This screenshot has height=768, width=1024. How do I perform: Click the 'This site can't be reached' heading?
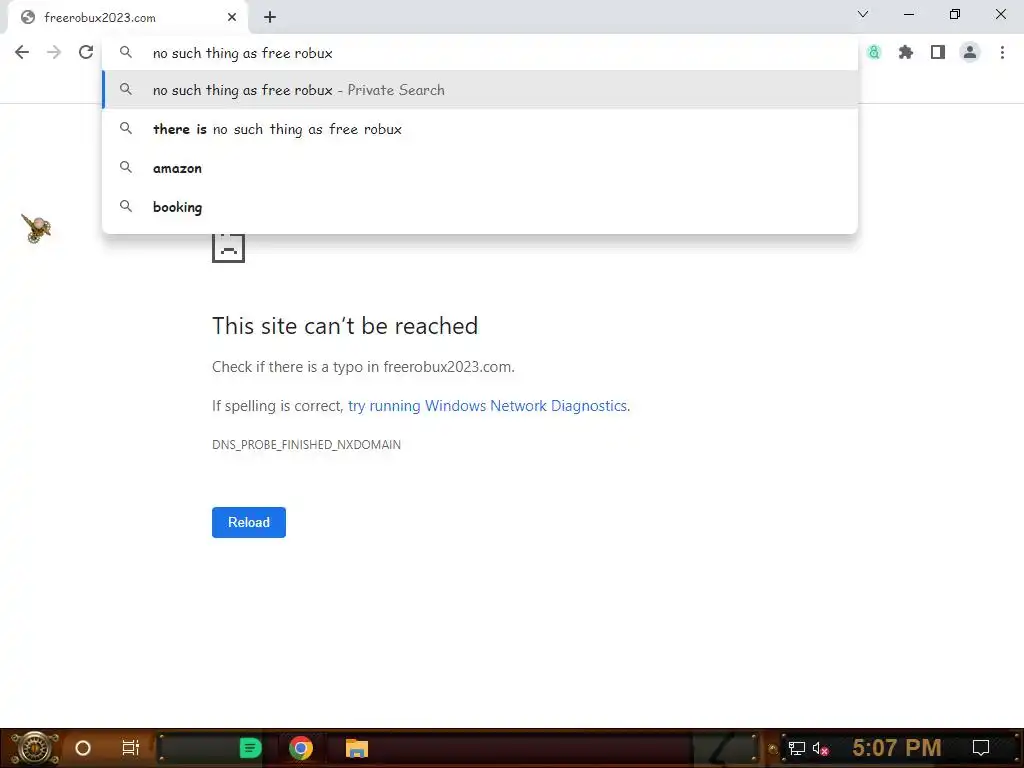tap(345, 326)
